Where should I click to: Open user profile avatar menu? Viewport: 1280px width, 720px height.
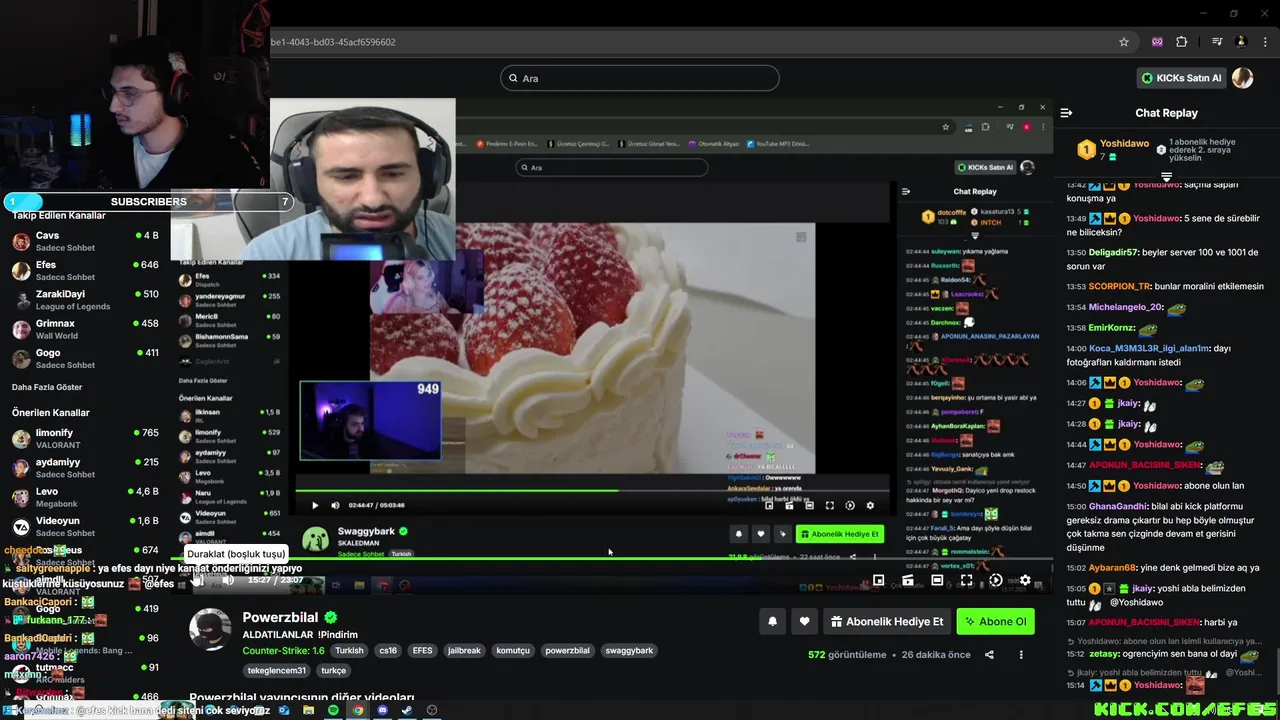pyautogui.click(x=1242, y=78)
